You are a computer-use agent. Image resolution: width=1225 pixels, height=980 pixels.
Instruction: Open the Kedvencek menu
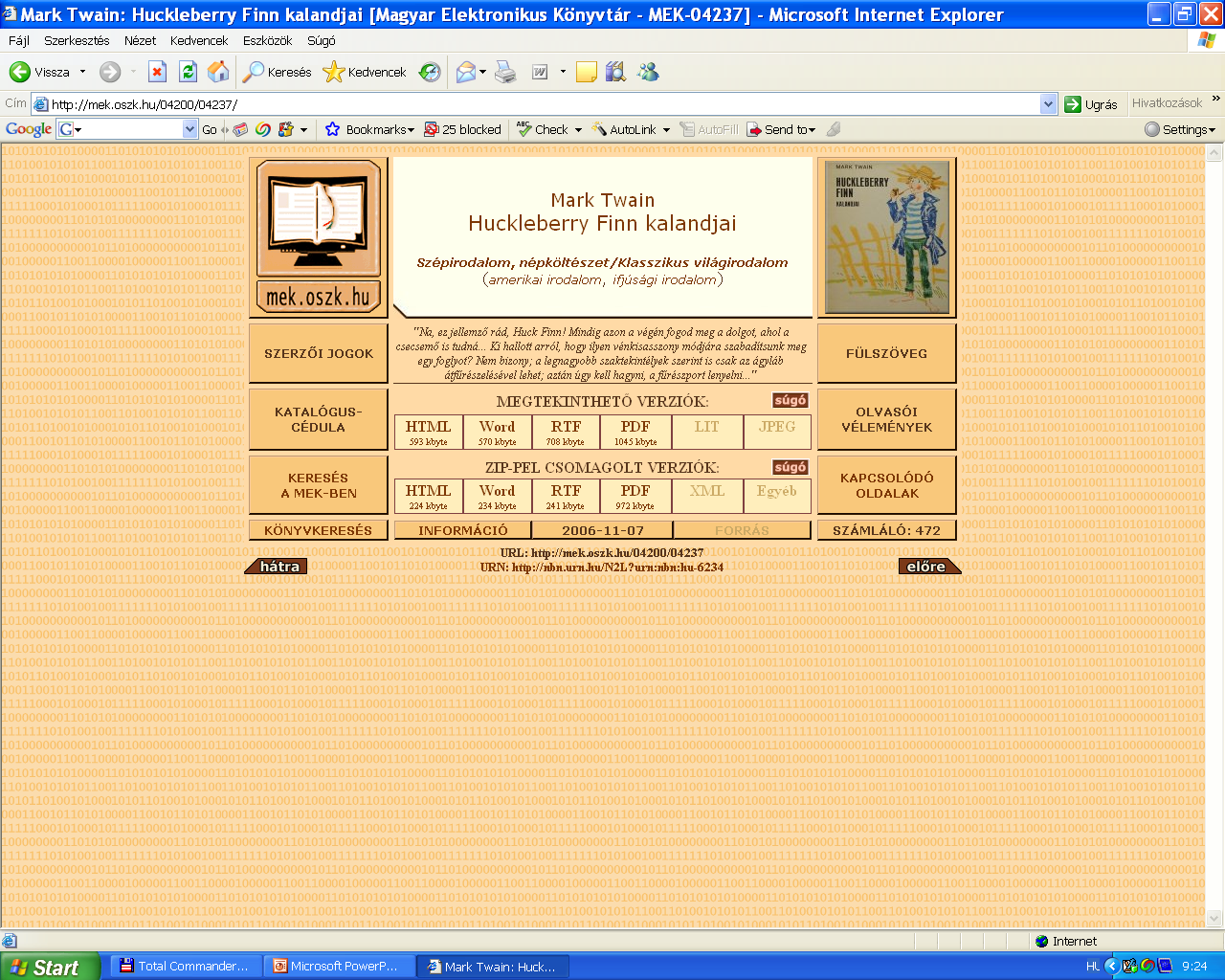pos(199,40)
